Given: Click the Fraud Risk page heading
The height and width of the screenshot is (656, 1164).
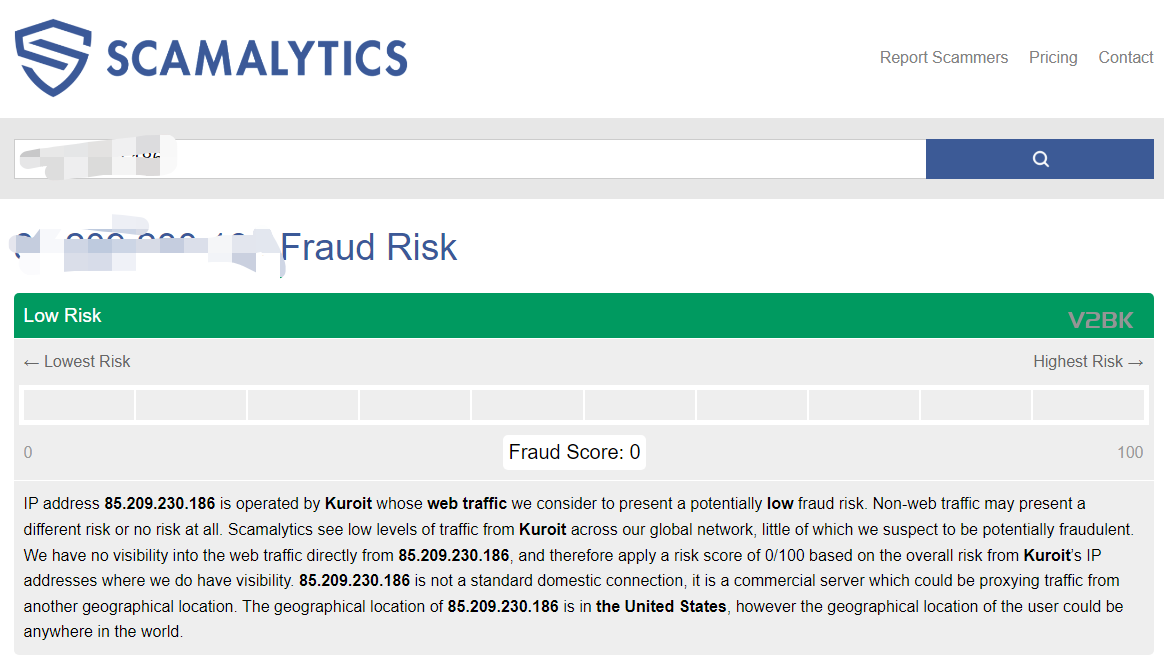Looking at the screenshot, I should pos(368,247).
